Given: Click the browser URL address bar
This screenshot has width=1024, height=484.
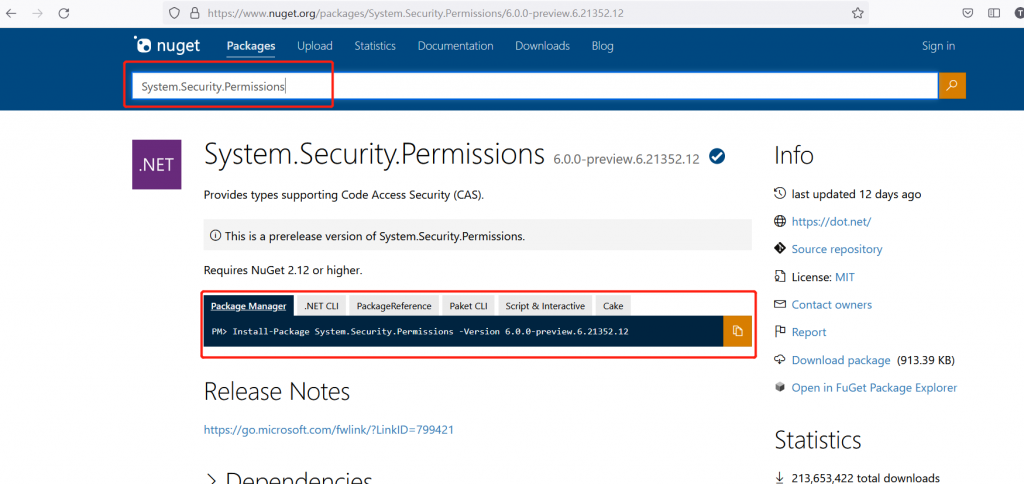Looking at the screenshot, I should point(516,13).
